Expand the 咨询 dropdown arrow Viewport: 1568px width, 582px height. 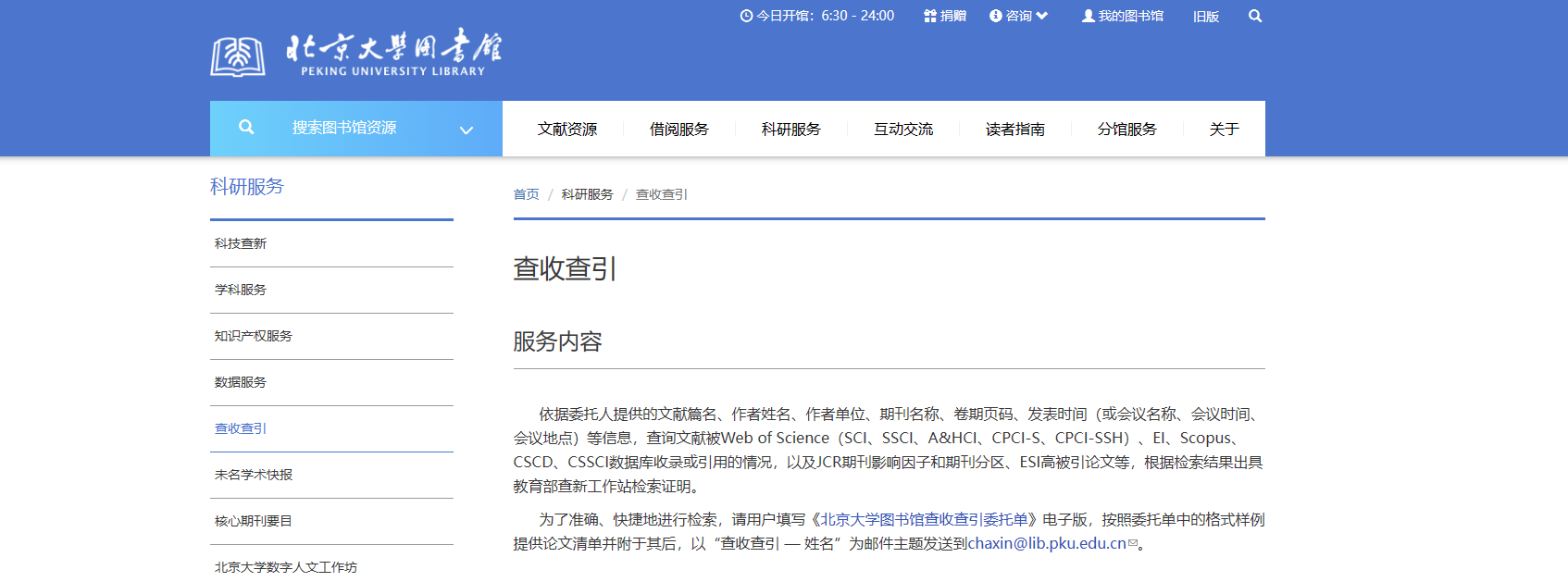(x=1042, y=16)
